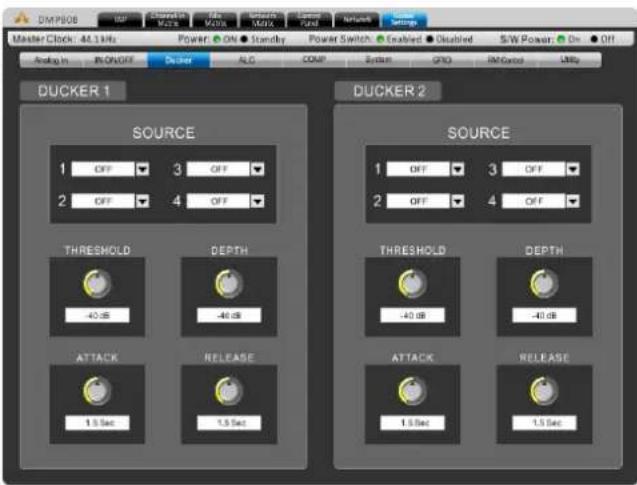The width and height of the screenshot is (637, 485).
Task: Open the DSP top tab
Action: point(120,19)
